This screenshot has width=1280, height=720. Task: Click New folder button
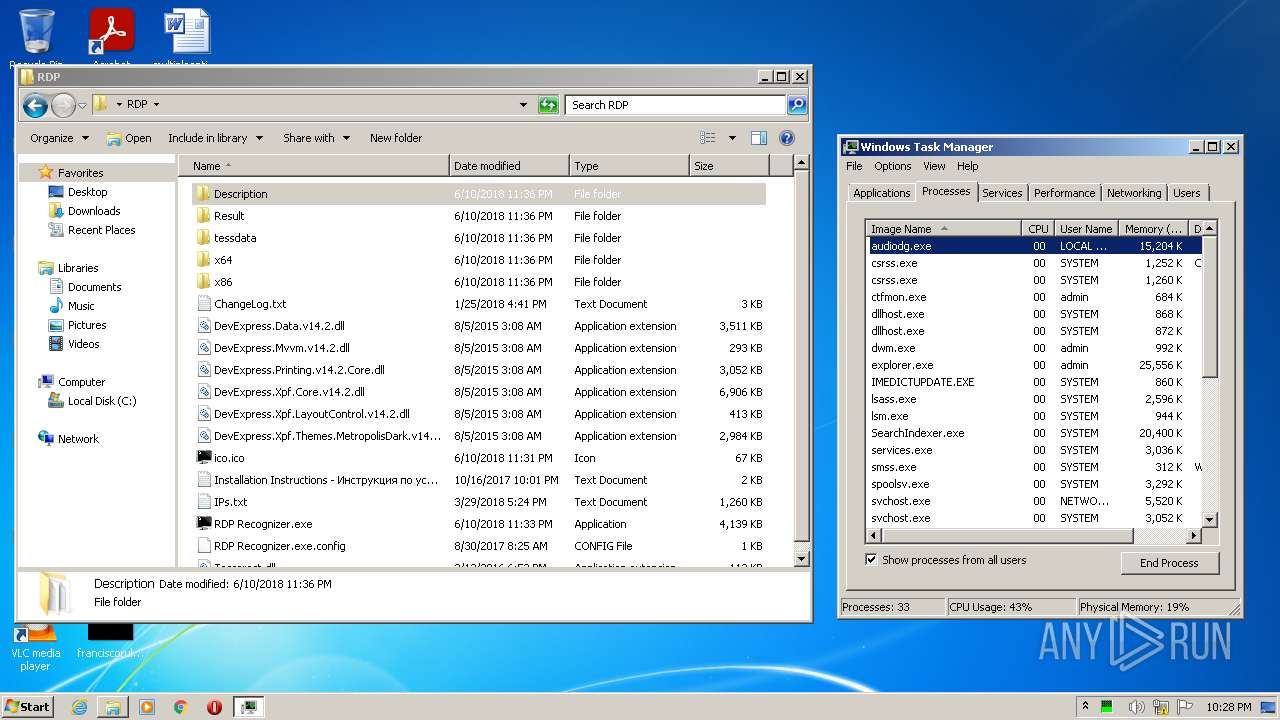(x=396, y=138)
